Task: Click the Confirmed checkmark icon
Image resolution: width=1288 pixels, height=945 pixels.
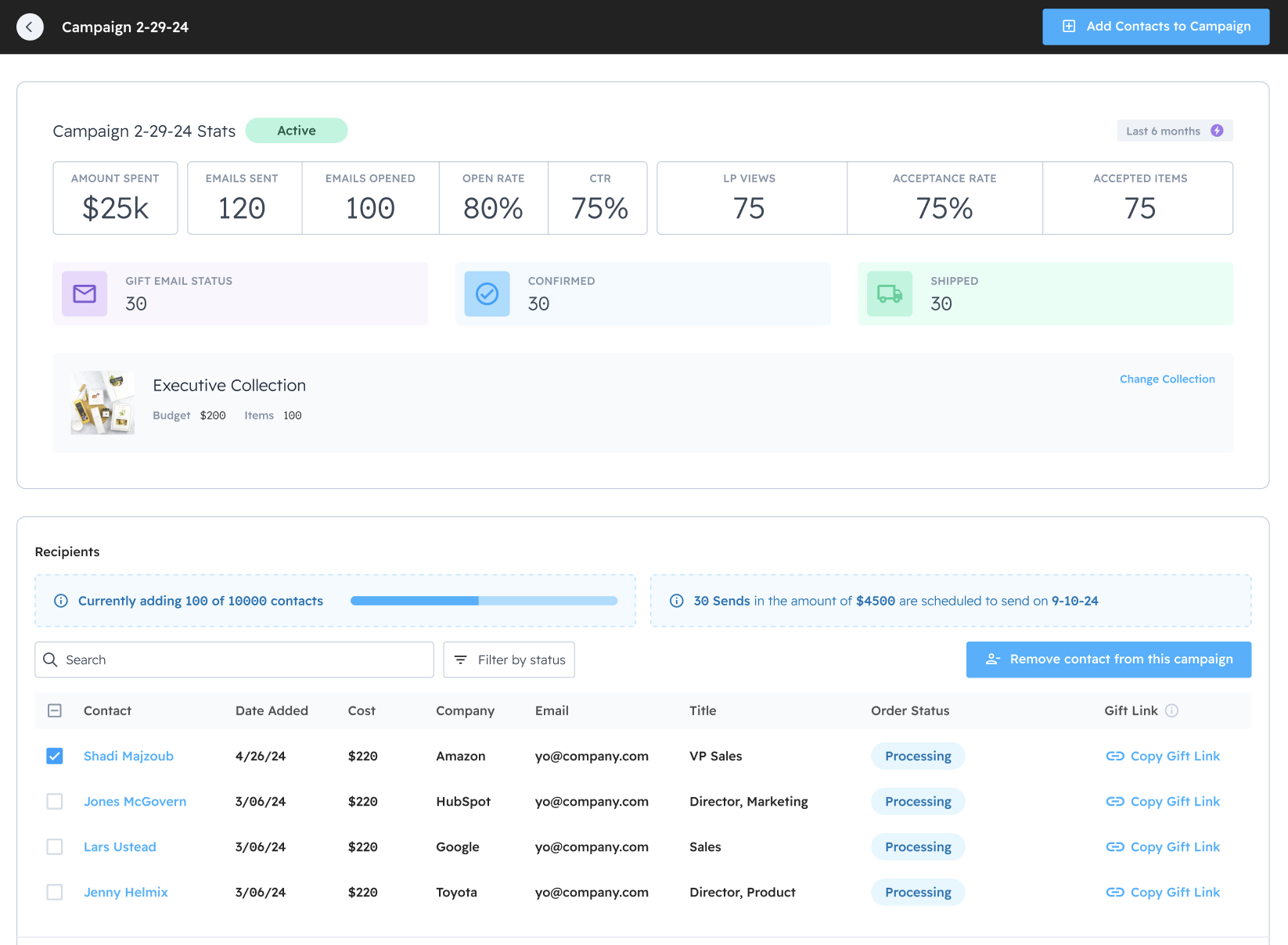Action: coord(487,294)
